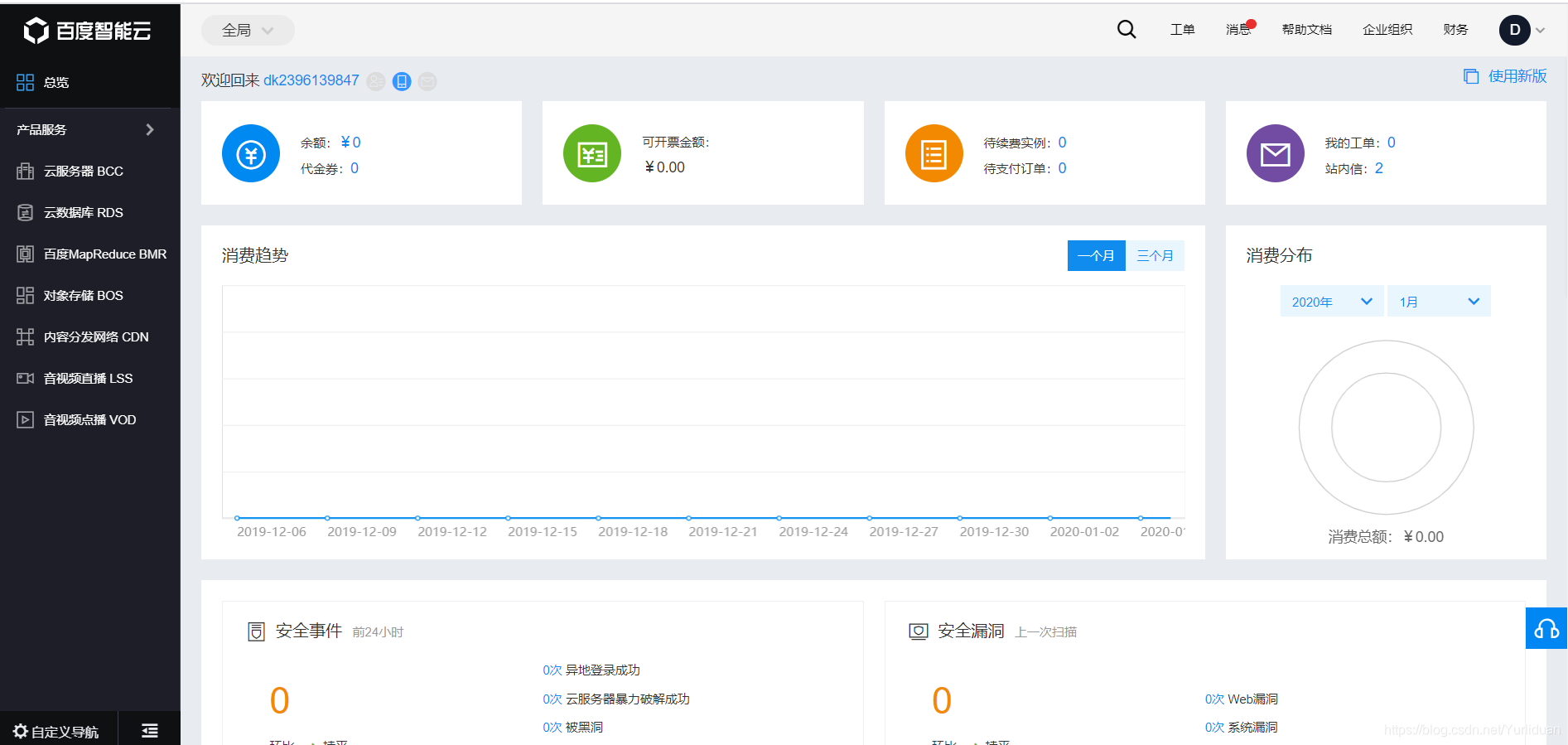
Task: Open 帮助文档 in top navigation
Action: [x=1307, y=30]
